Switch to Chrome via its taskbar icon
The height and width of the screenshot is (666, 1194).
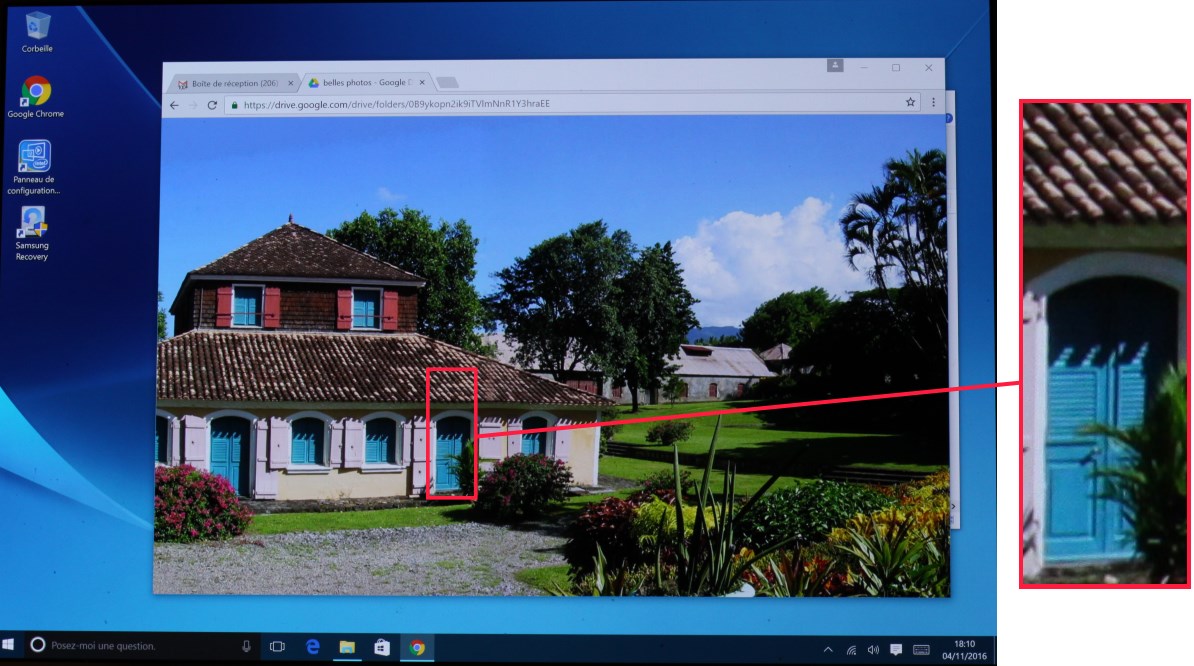coord(417,648)
